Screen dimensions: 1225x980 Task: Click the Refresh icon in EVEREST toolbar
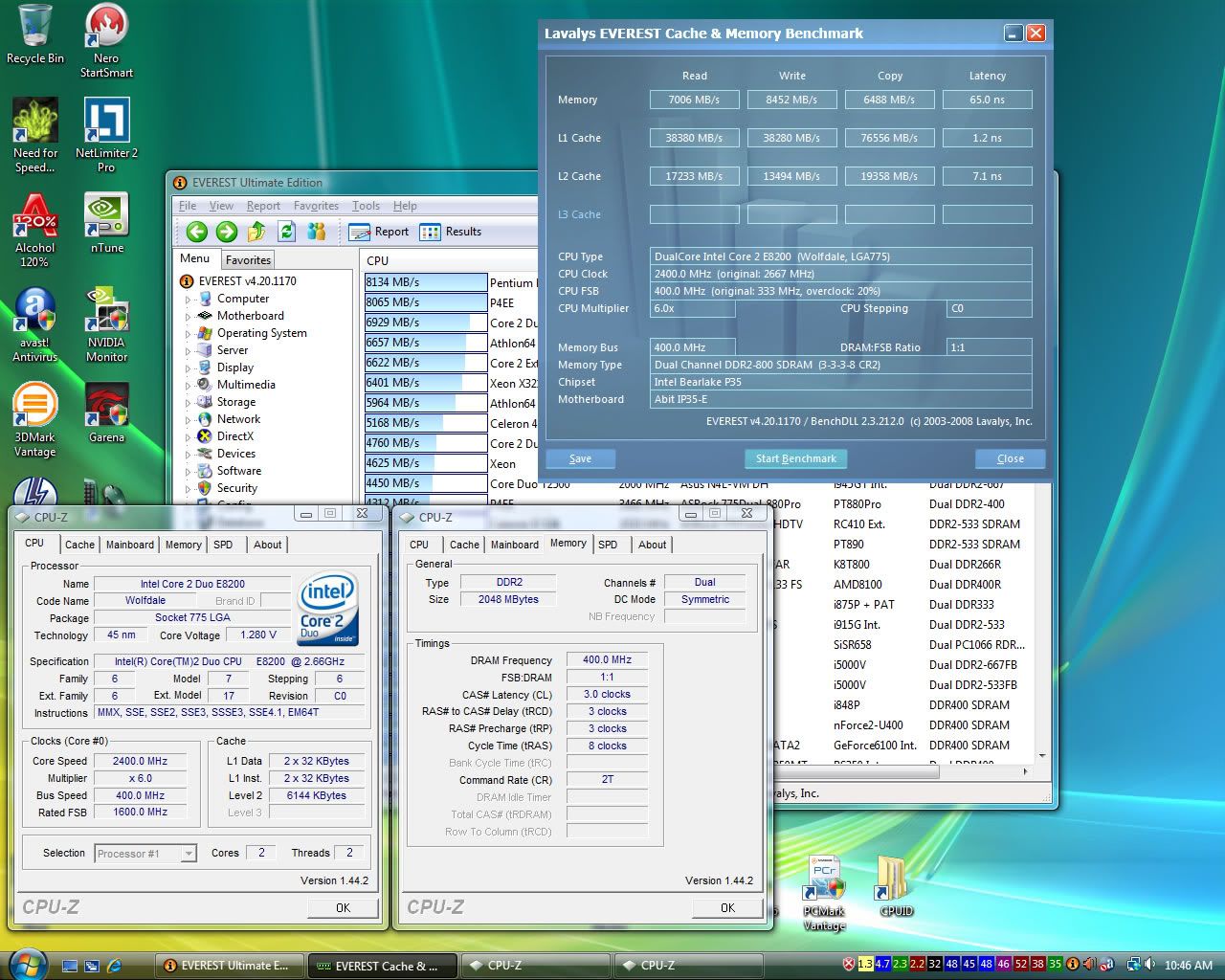[x=286, y=232]
